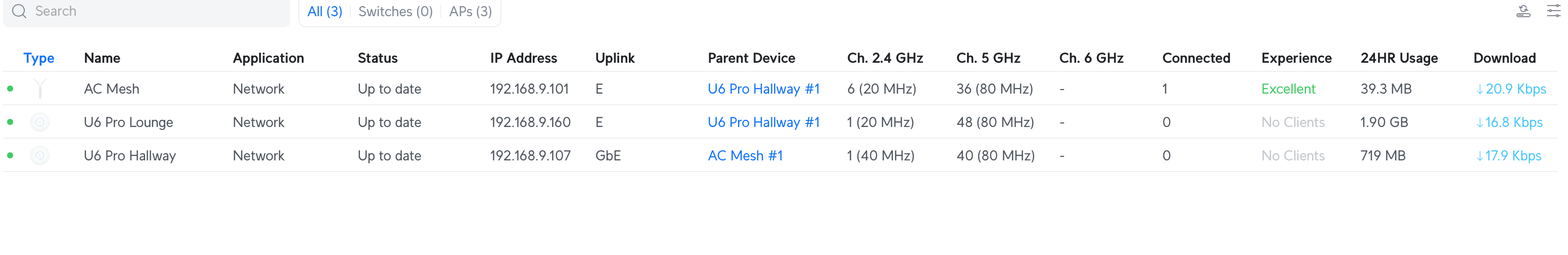The image size is (1568, 255).
Task: Click the AC Mesh green status dot
Action: coord(10,89)
